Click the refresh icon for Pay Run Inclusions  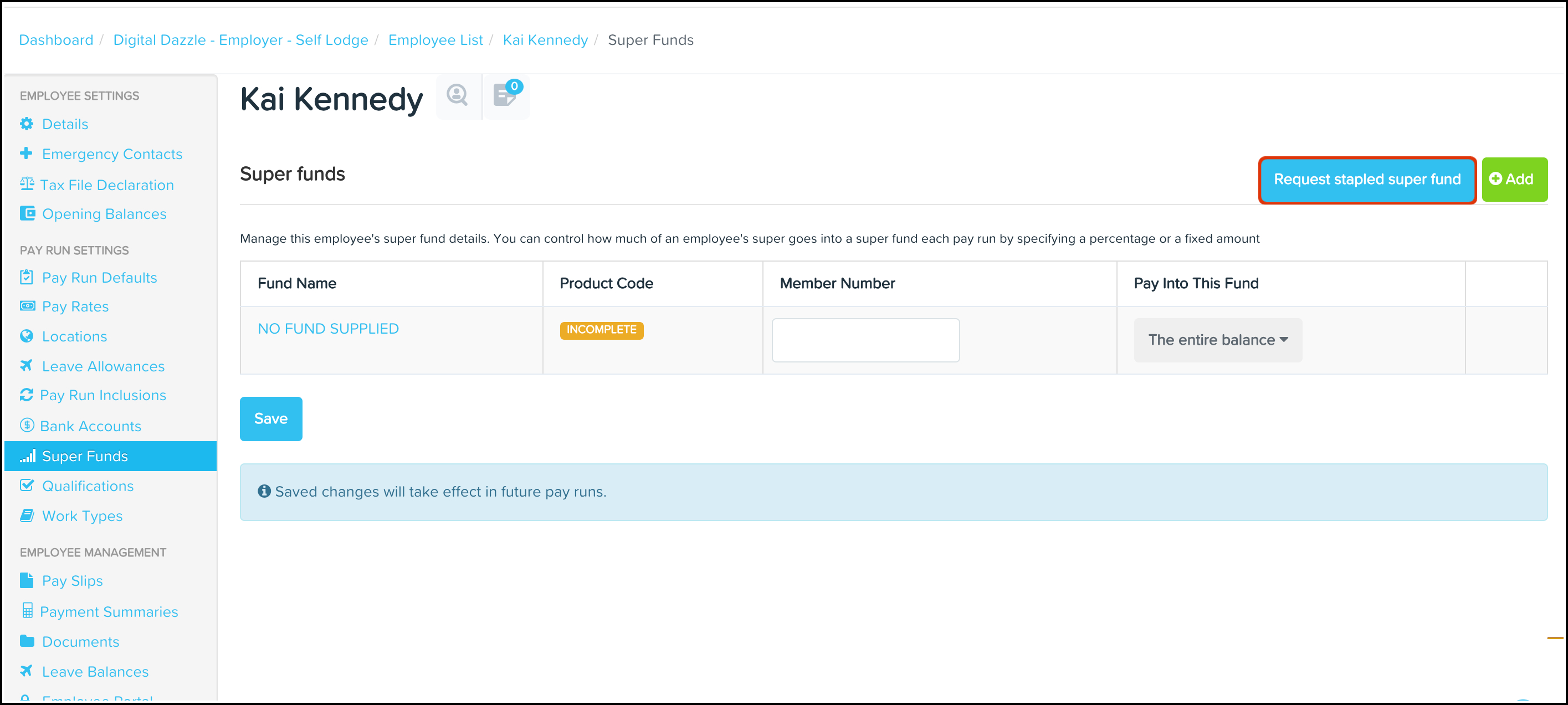click(27, 395)
